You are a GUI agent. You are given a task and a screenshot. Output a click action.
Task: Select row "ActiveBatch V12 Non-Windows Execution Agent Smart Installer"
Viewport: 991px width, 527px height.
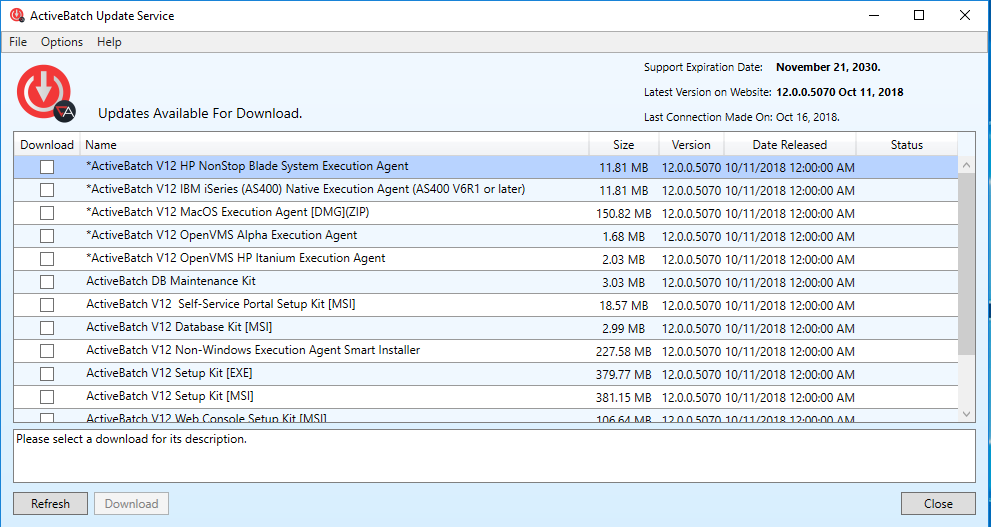click(485, 351)
